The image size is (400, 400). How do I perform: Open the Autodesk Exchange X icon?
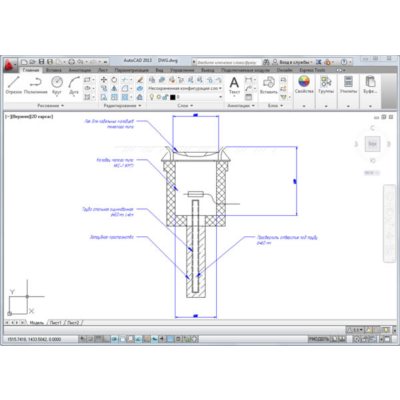click(319, 62)
